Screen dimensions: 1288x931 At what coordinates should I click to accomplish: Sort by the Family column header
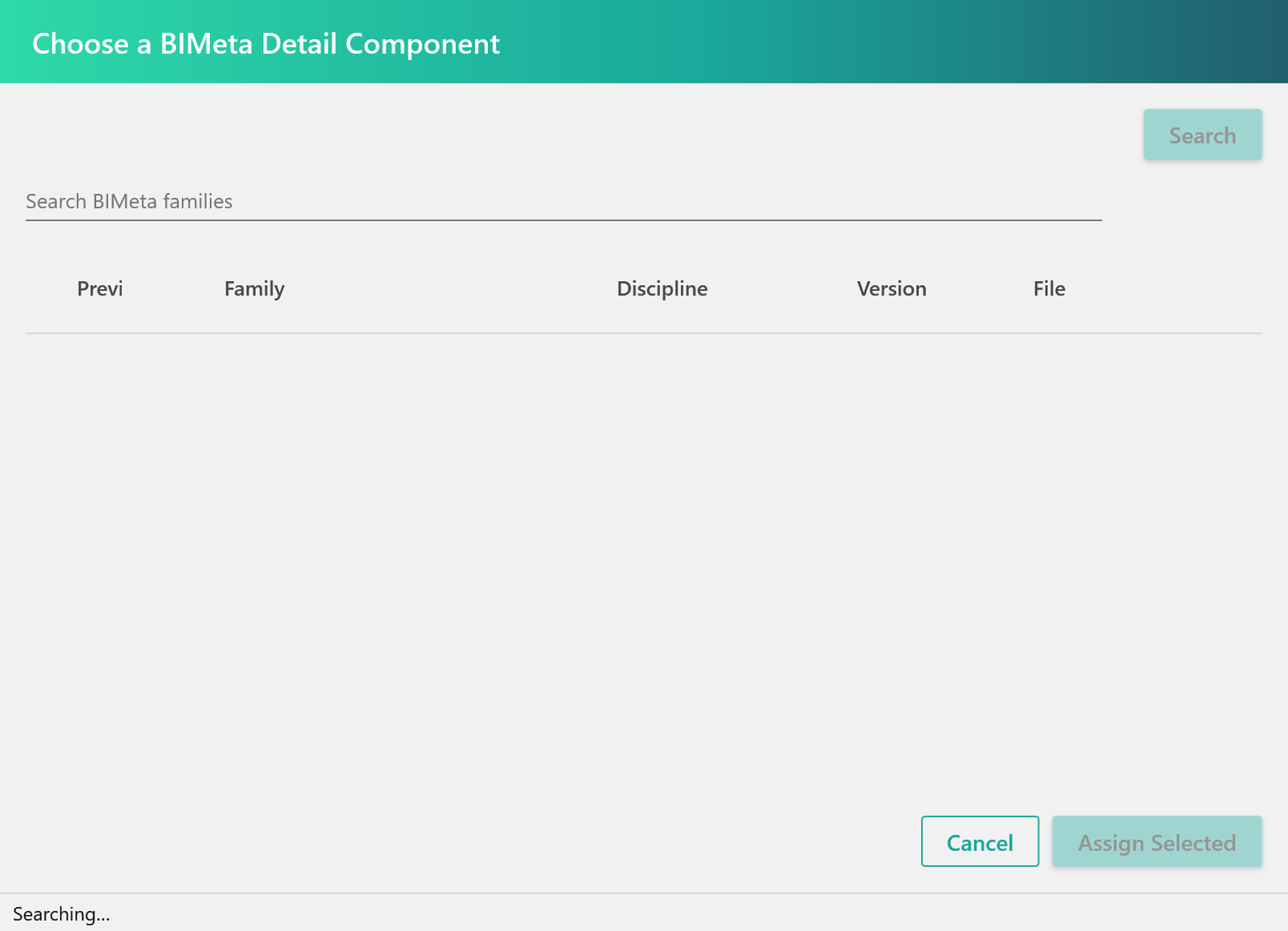pos(254,288)
